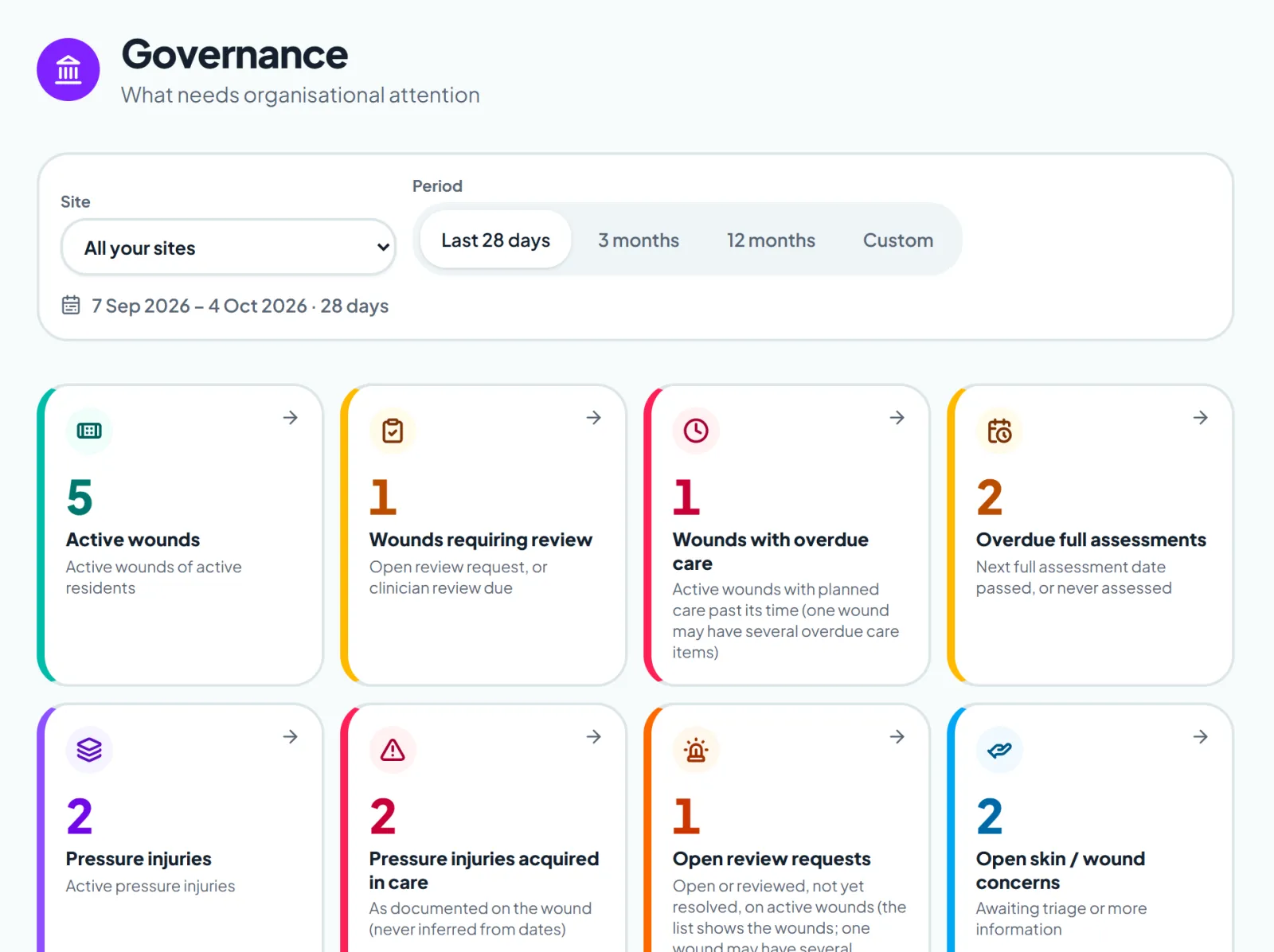This screenshot has width=1274, height=952.
Task: Click the Governance page heading
Action: point(235,54)
